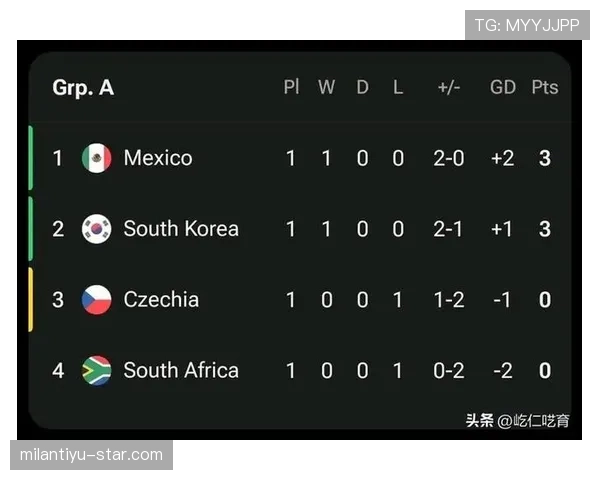Screen dimensions: 600x480
Task: Click the L column header
Action: pyautogui.click(x=398, y=87)
